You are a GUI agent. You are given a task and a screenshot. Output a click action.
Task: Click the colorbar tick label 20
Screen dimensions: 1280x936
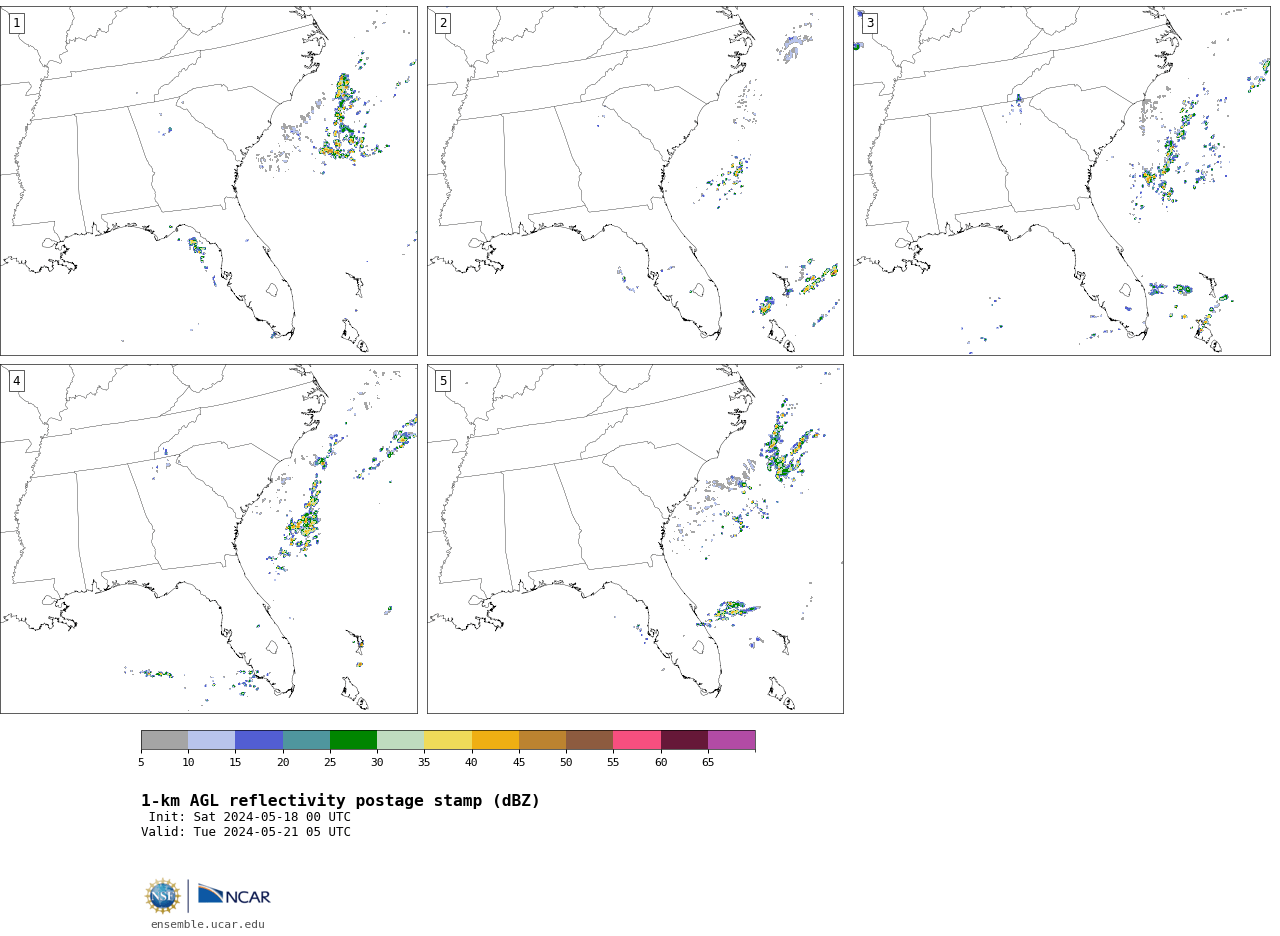pyautogui.click(x=283, y=762)
